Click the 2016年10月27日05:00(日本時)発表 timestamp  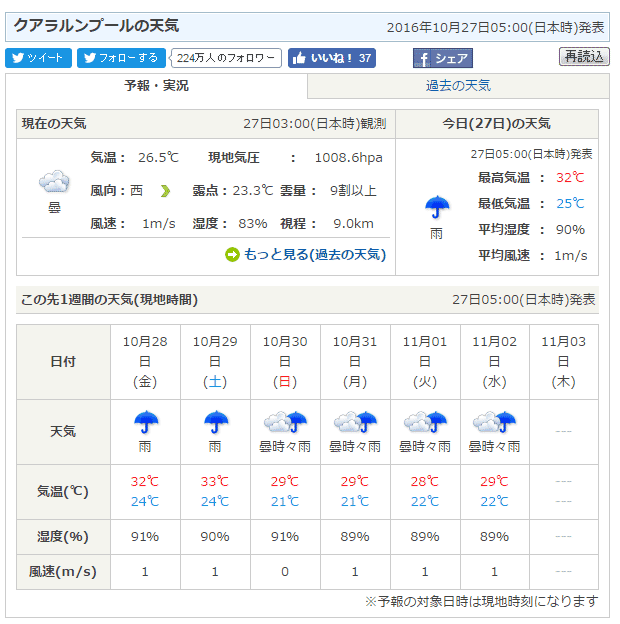495,27
